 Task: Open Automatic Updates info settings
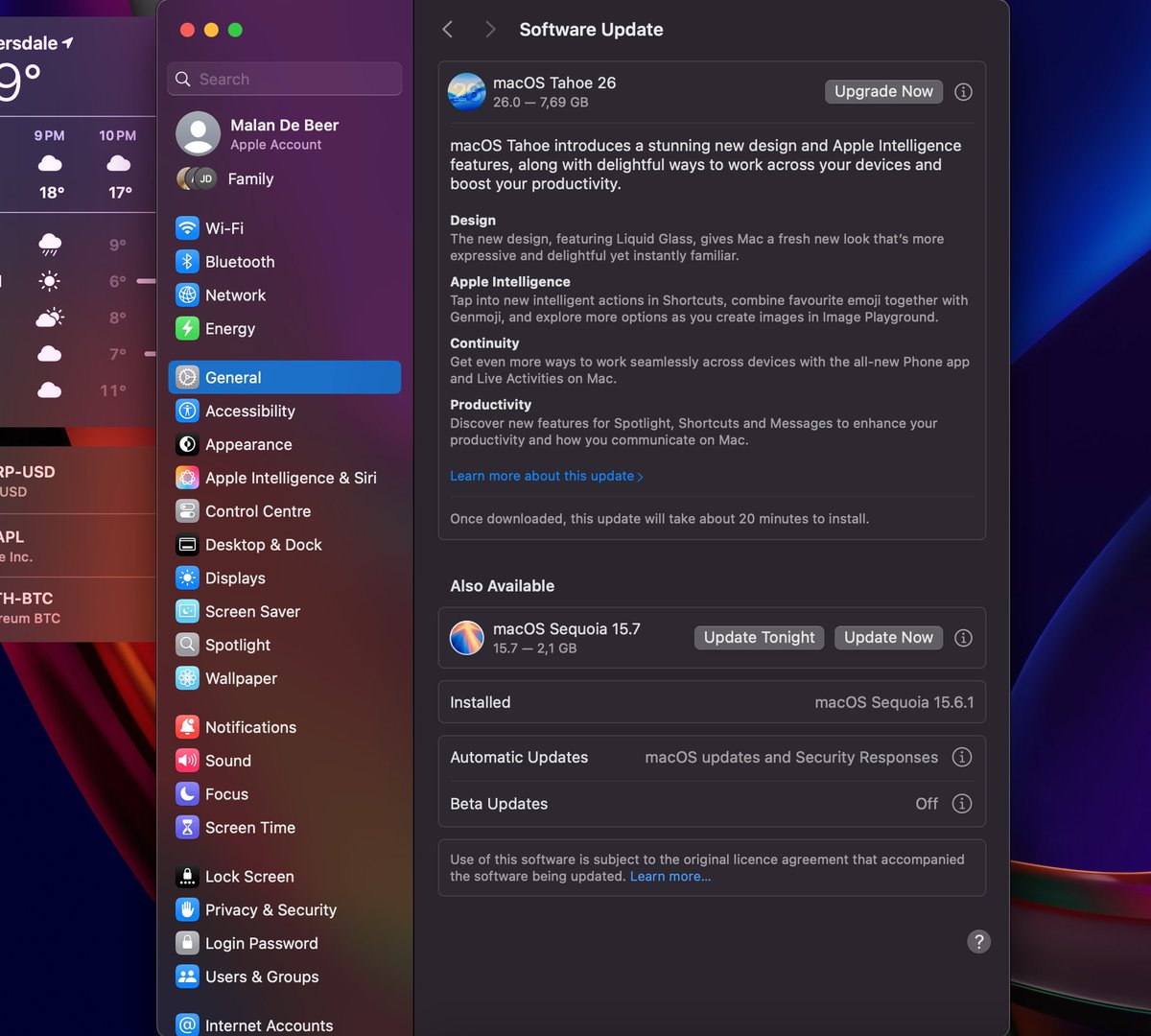(x=962, y=757)
